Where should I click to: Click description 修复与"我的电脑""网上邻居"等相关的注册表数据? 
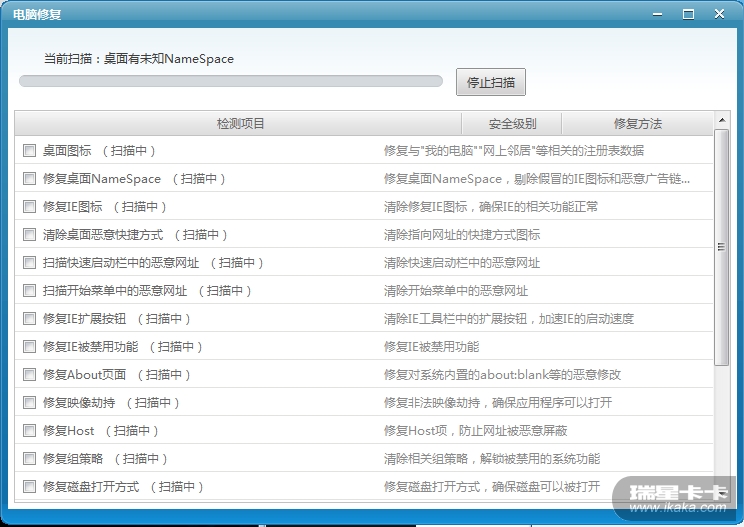(x=514, y=151)
